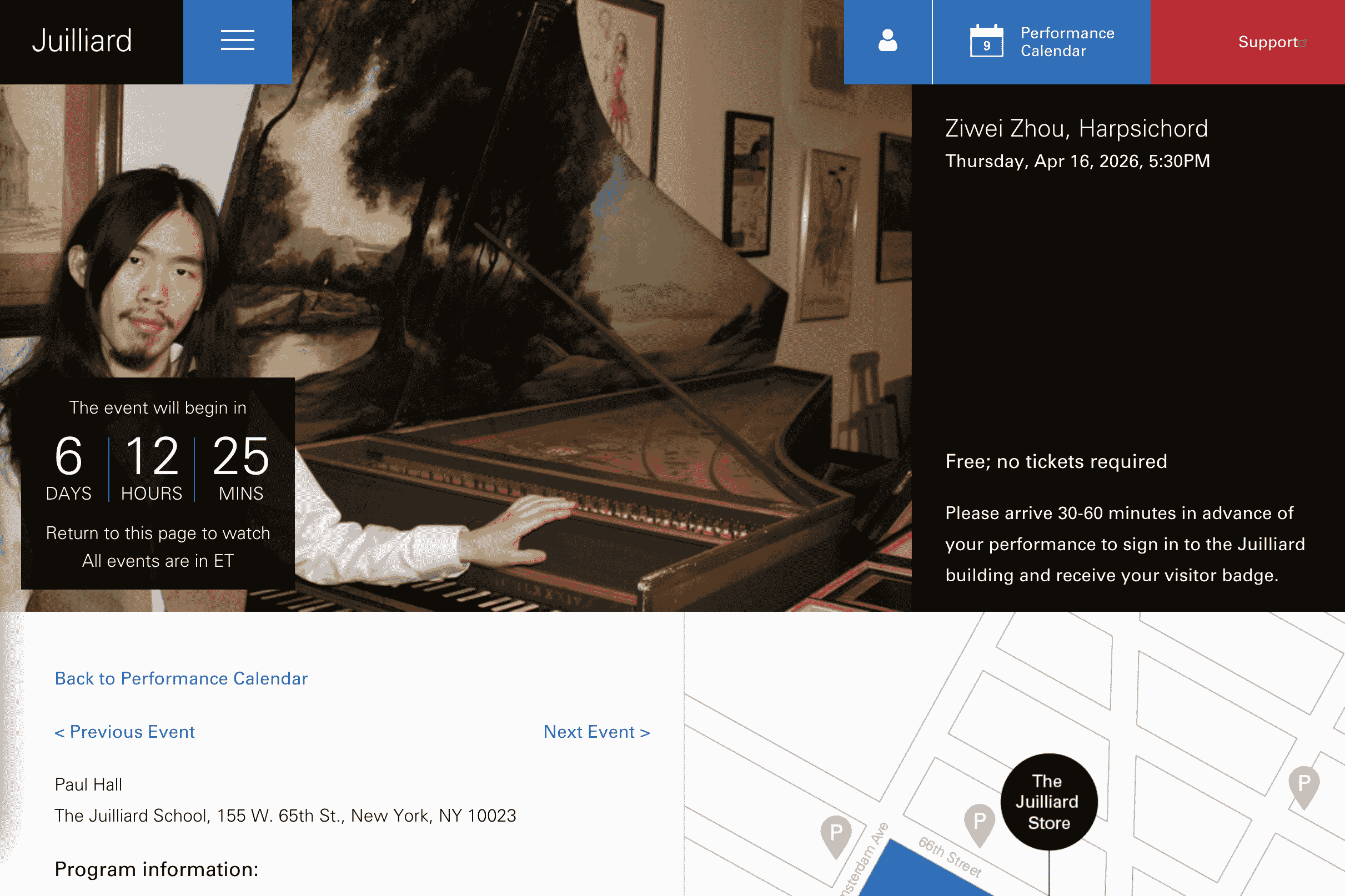The image size is (1345, 896).
Task: Select the parking pin near Amsterdam Ave
Action: [x=836, y=836]
